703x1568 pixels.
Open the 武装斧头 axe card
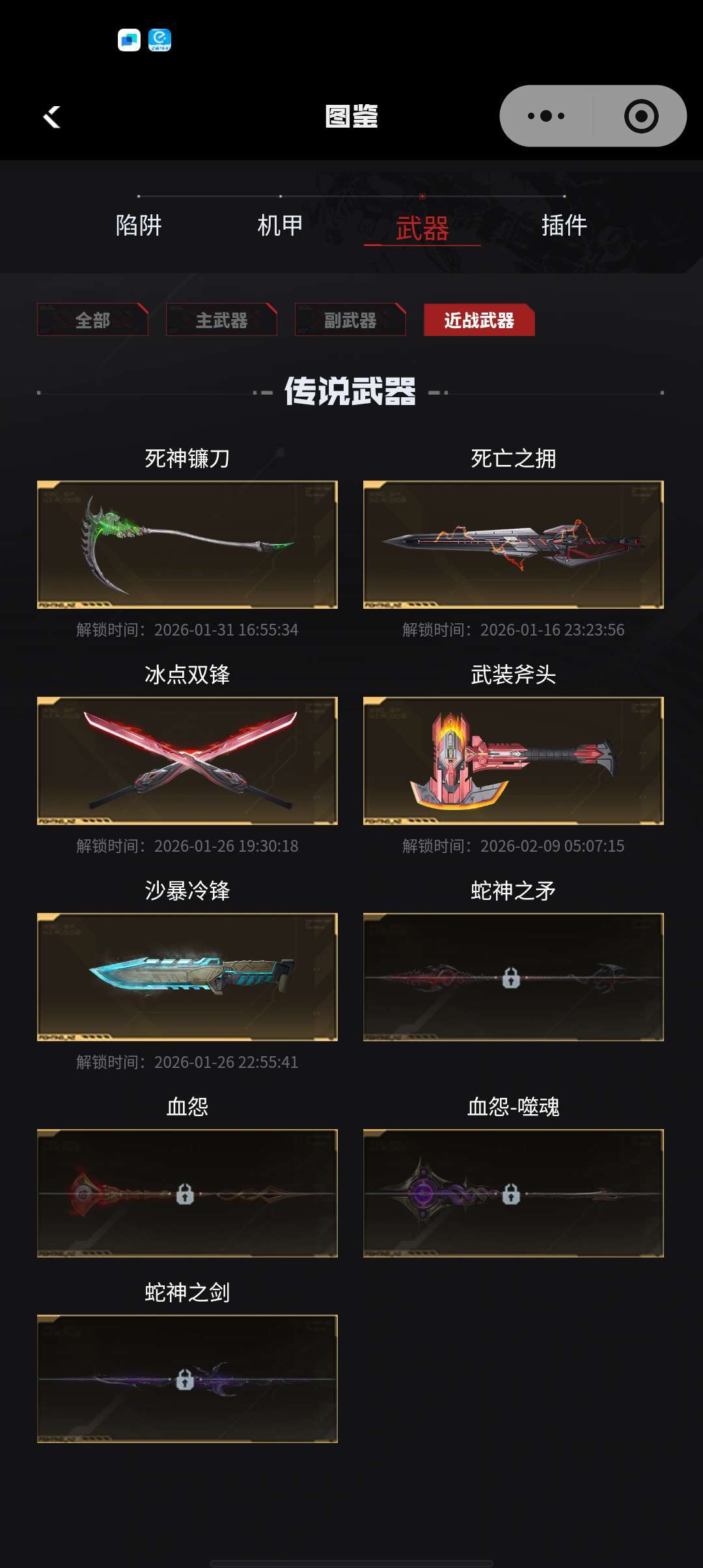coord(514,761)
